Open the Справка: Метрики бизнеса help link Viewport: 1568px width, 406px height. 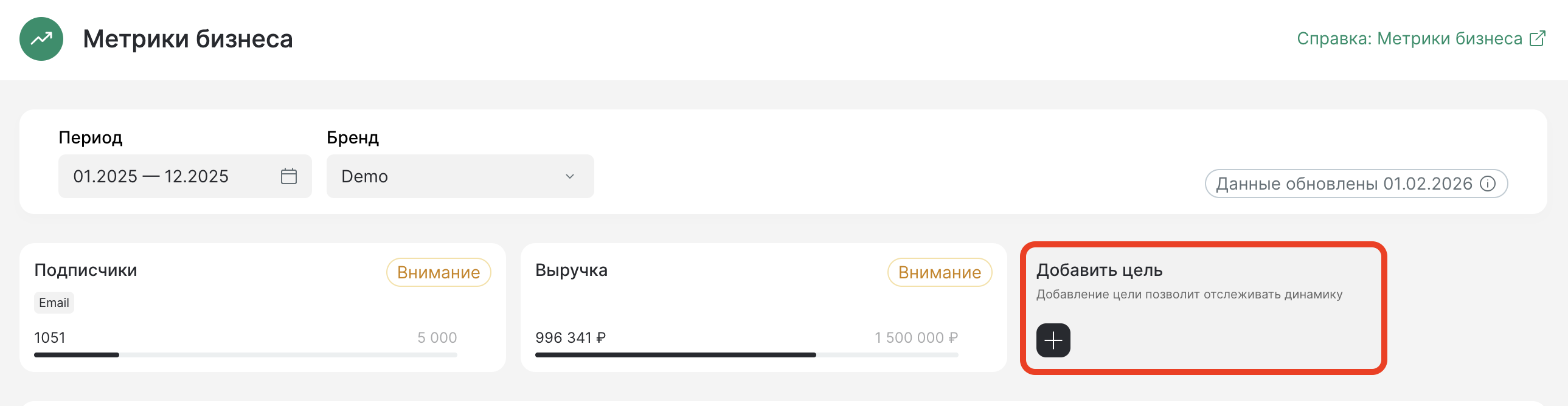pyautogui.click(x=1409, y=39)
